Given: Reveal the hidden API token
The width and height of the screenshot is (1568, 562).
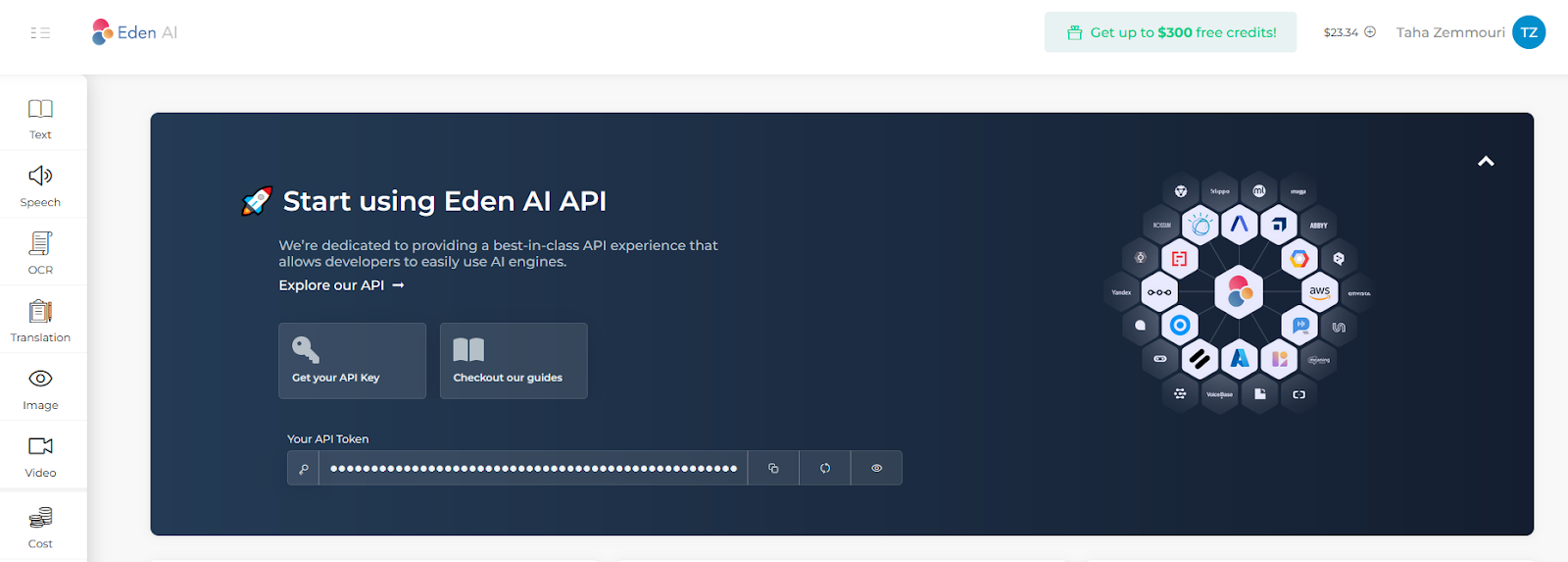Looking at the screenshot, I should tap(877, 468).
